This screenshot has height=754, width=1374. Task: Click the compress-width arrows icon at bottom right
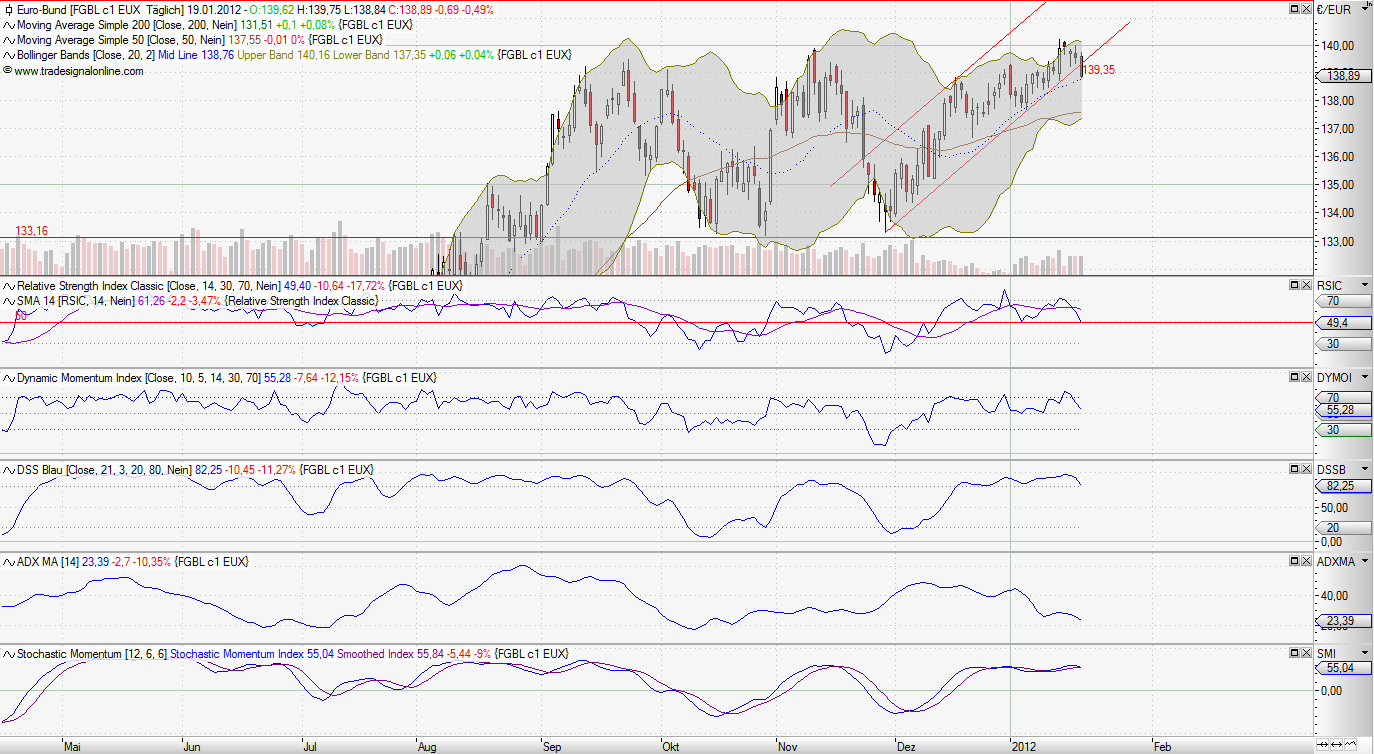(1323, 744)
